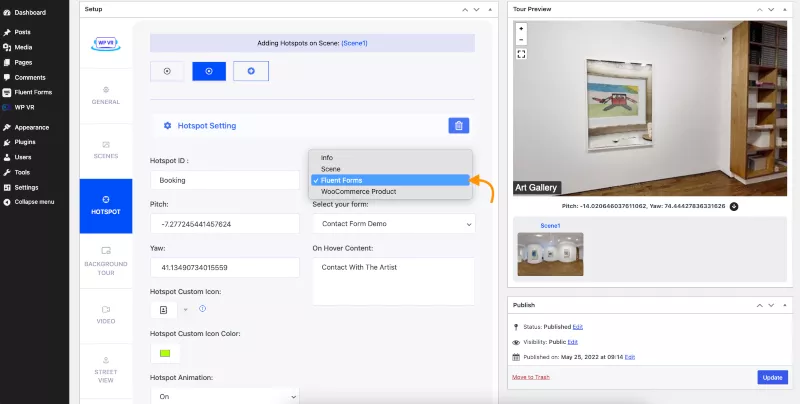Click the Pitch input field
The image size is (800, 404).
click(x=224, y=224)
